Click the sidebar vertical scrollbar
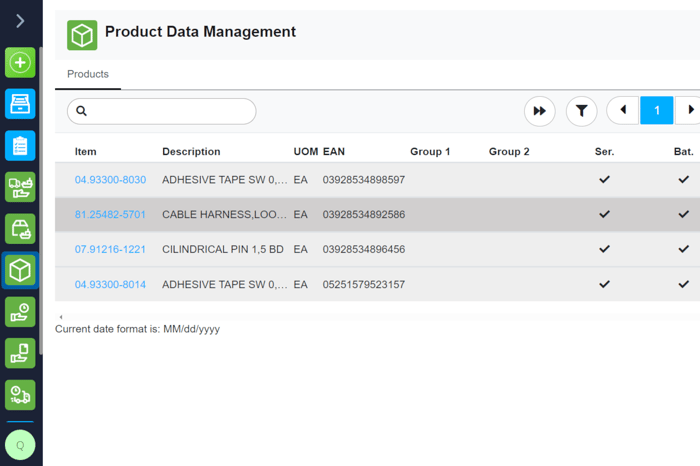Viewport: 700px width, 466px height. [41, 201]
